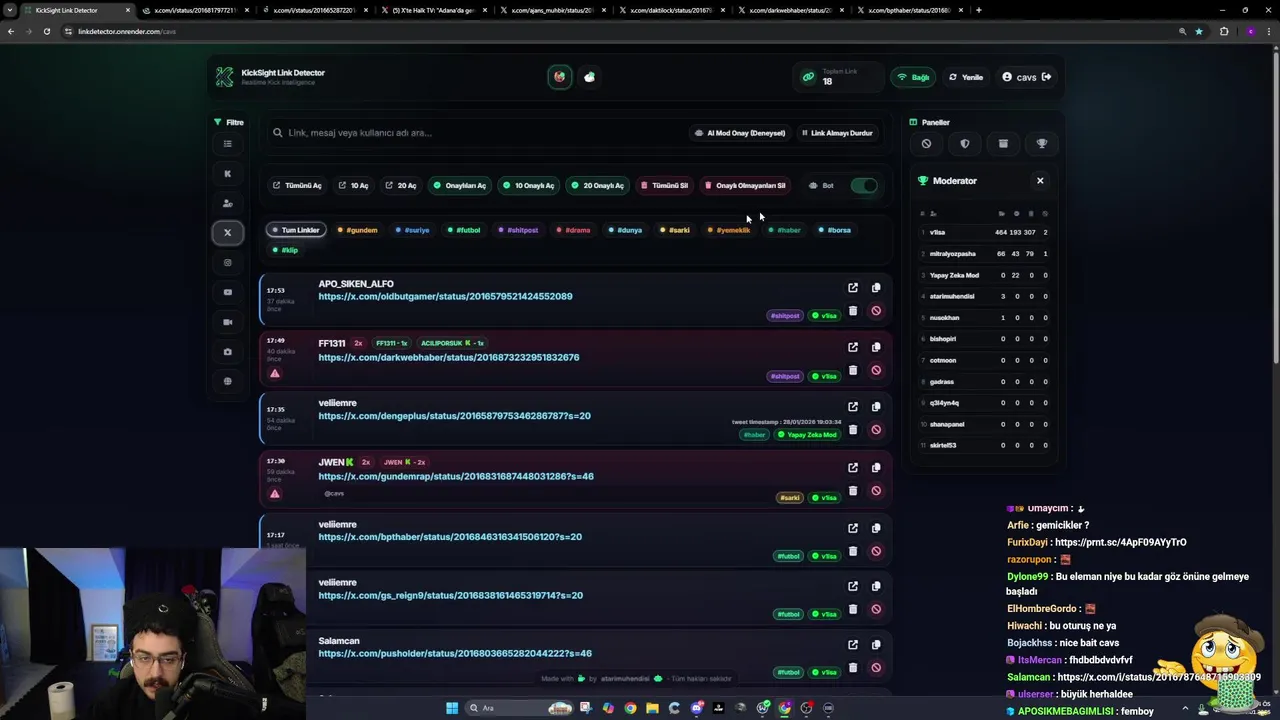Open the shield panel icon
This screenshot has width=1280, height=720.
(x=965, y=144)
